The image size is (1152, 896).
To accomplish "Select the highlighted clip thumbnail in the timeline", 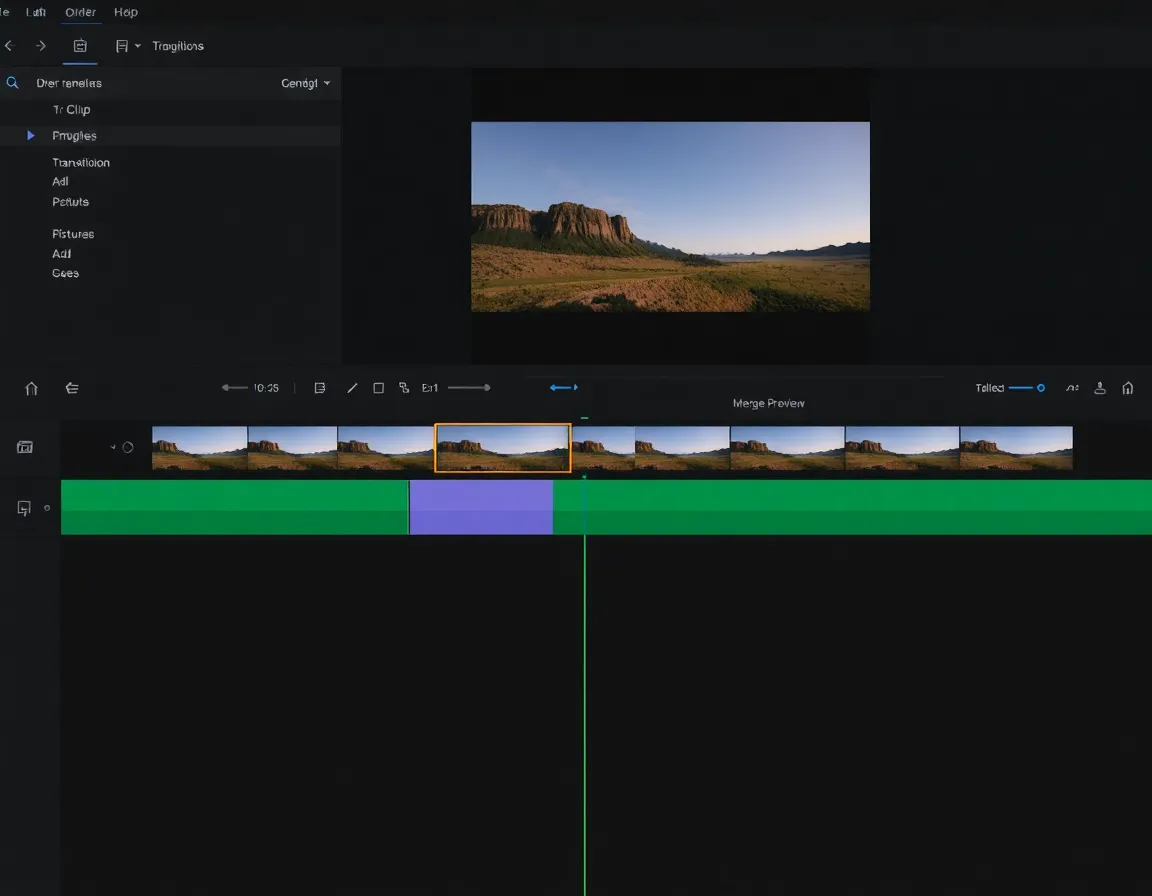I will point(502,447).
